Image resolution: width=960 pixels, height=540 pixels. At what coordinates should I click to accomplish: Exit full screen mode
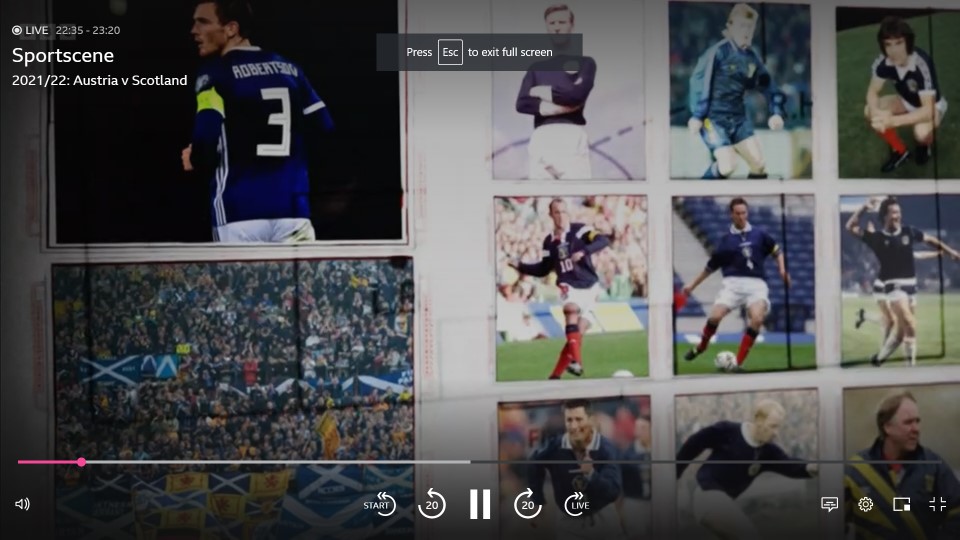point(937,504)
